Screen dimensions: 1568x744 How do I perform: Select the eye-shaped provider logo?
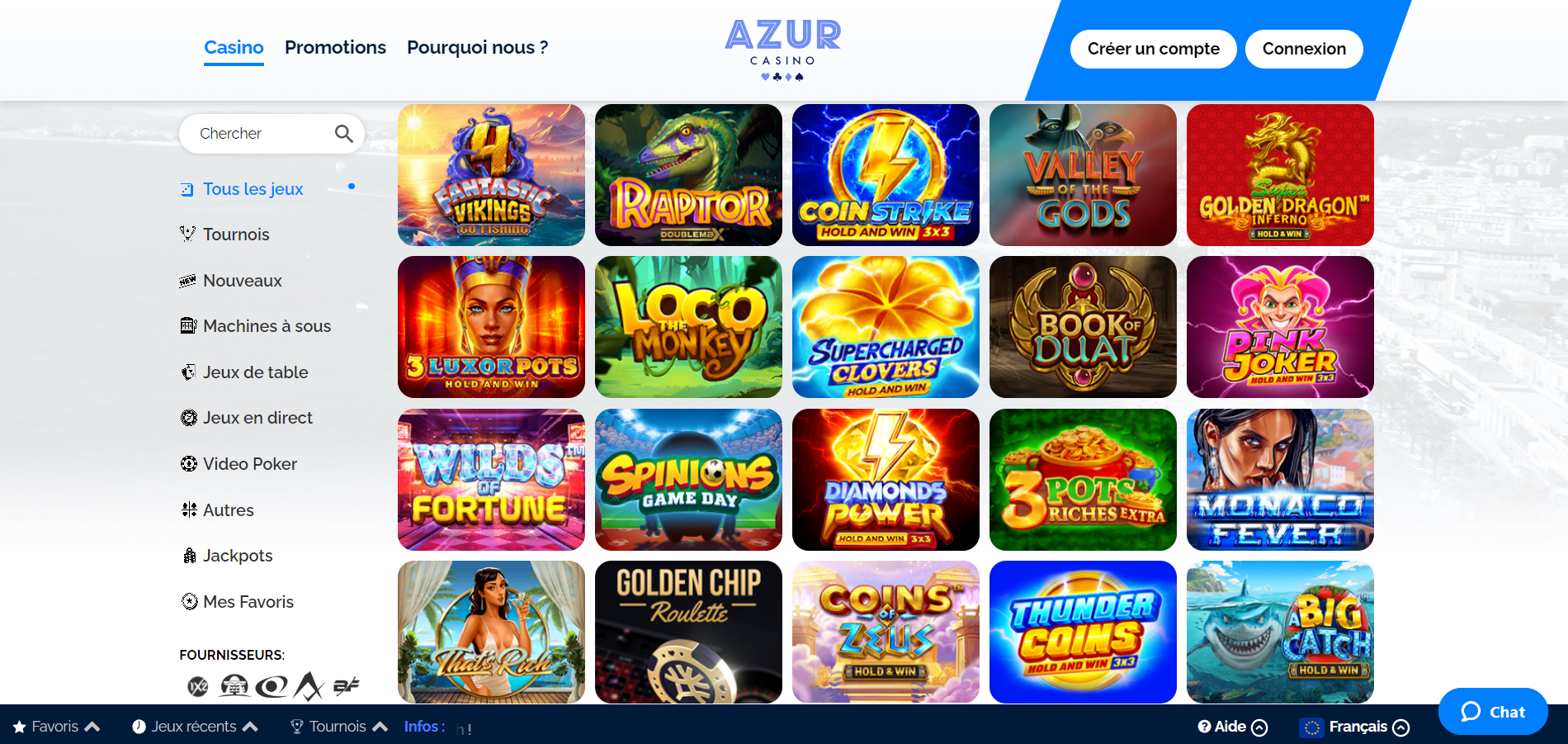pyautogui.click(x=272, y=686)
